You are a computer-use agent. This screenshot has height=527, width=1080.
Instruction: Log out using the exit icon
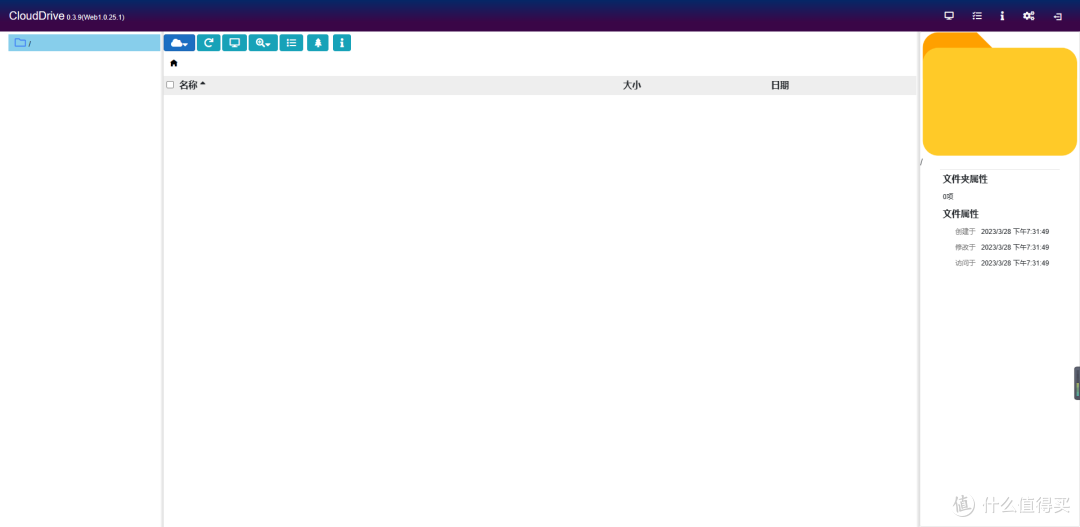tap(1057, 16)
